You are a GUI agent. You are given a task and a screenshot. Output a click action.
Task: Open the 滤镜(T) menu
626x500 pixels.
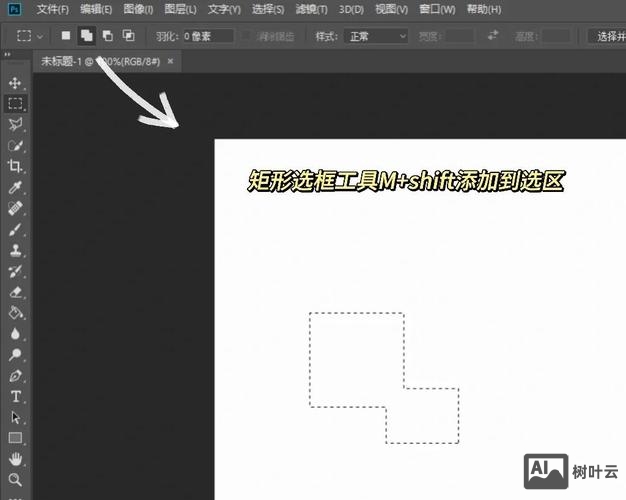311,9
